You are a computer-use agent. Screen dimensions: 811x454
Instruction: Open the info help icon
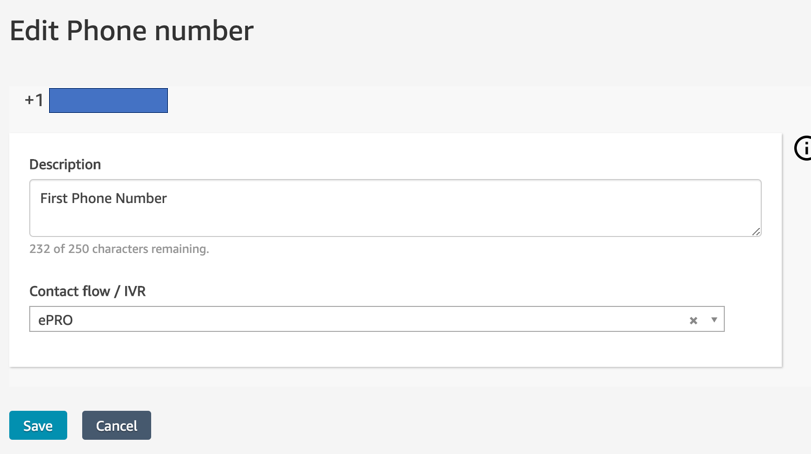[803, 148]
